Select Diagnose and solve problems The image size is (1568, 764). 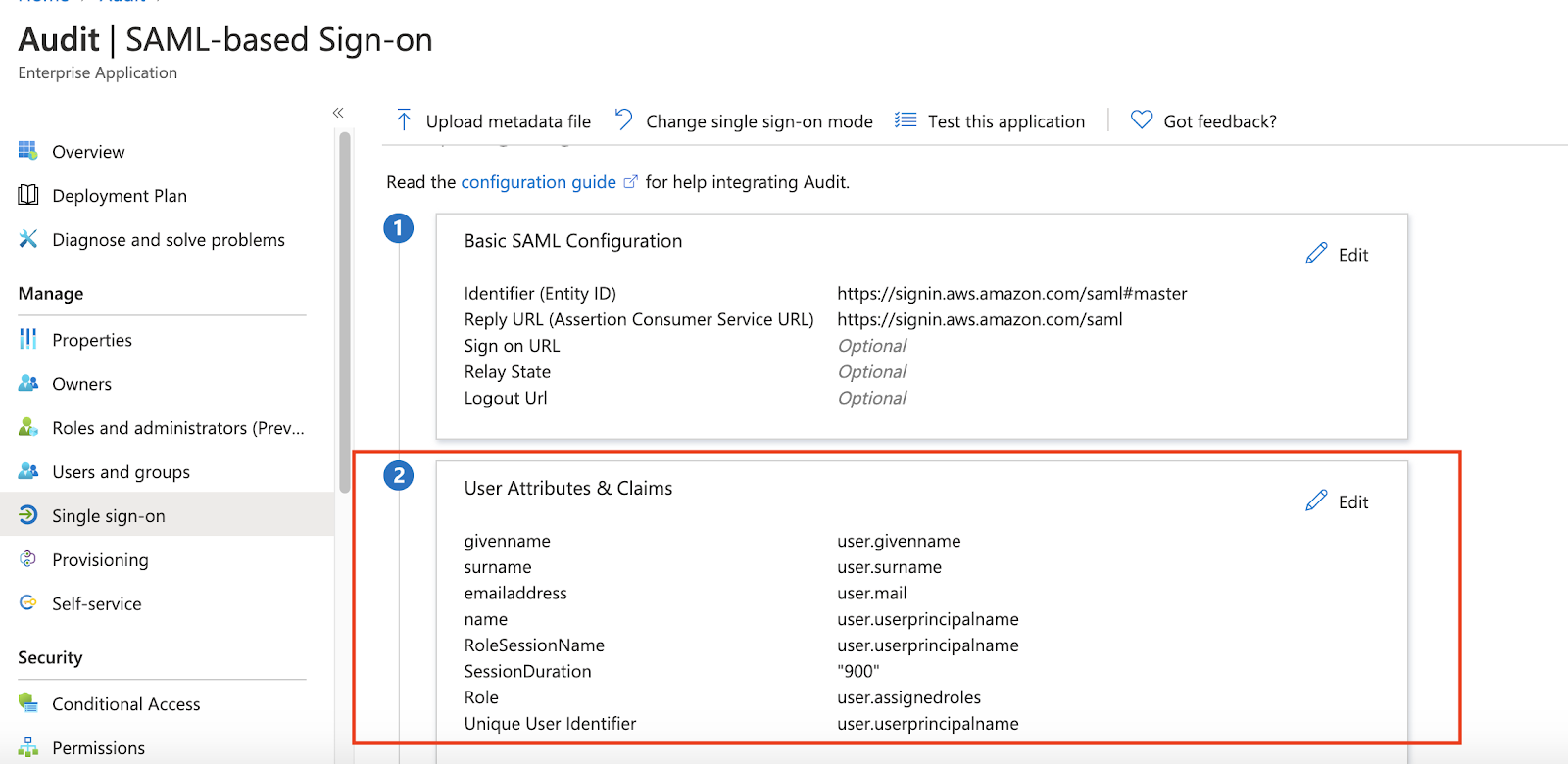pos(169,240)
